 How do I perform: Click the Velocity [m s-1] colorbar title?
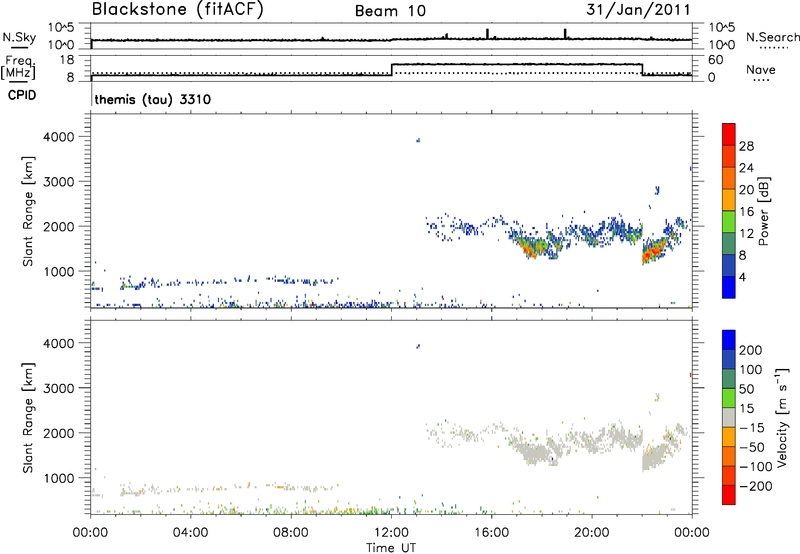coord(782,417)
